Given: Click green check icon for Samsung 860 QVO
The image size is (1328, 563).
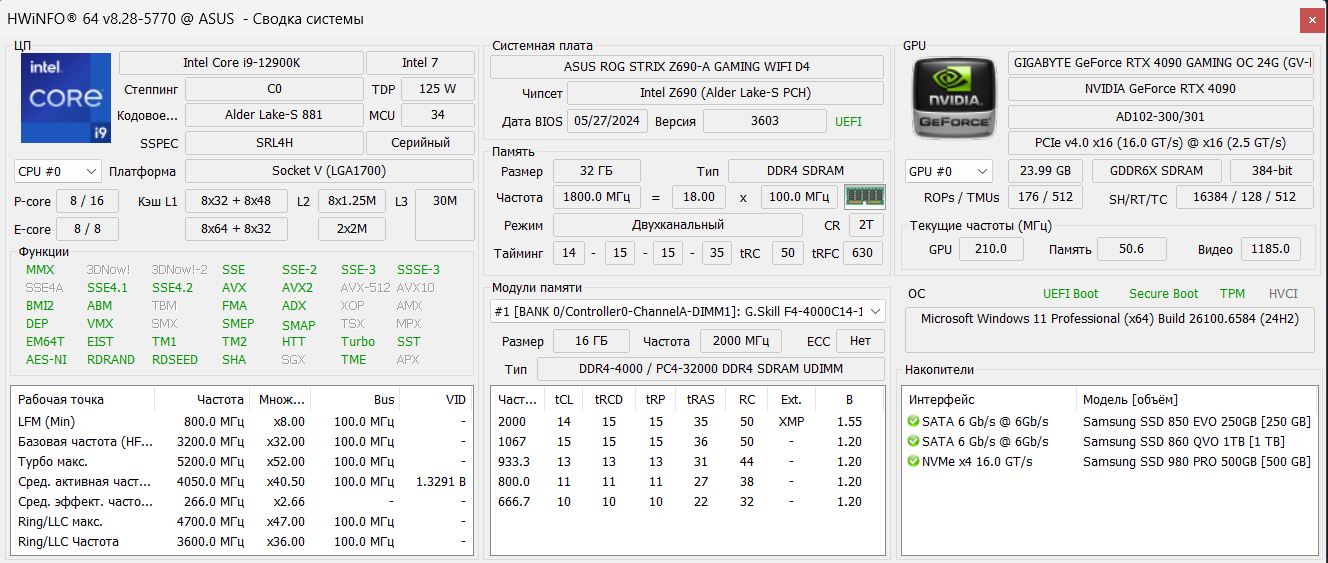Looking at the screenshot, I should pos(913,441).
